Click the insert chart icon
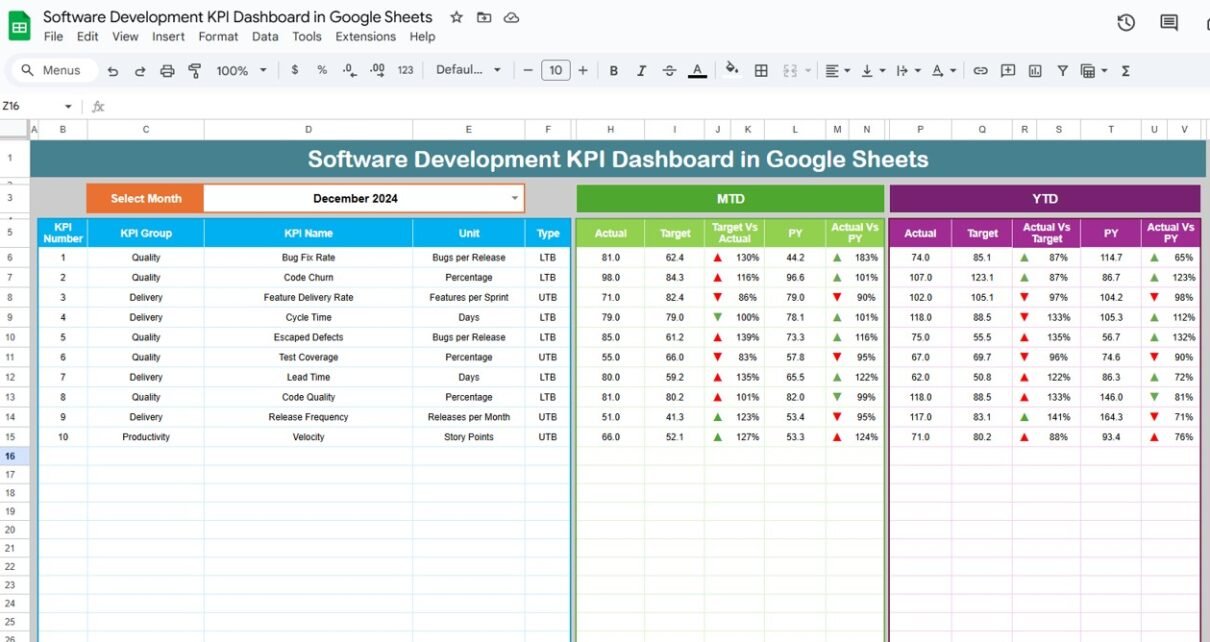Screen dimensions: 1210x642 click(1035, 71)
